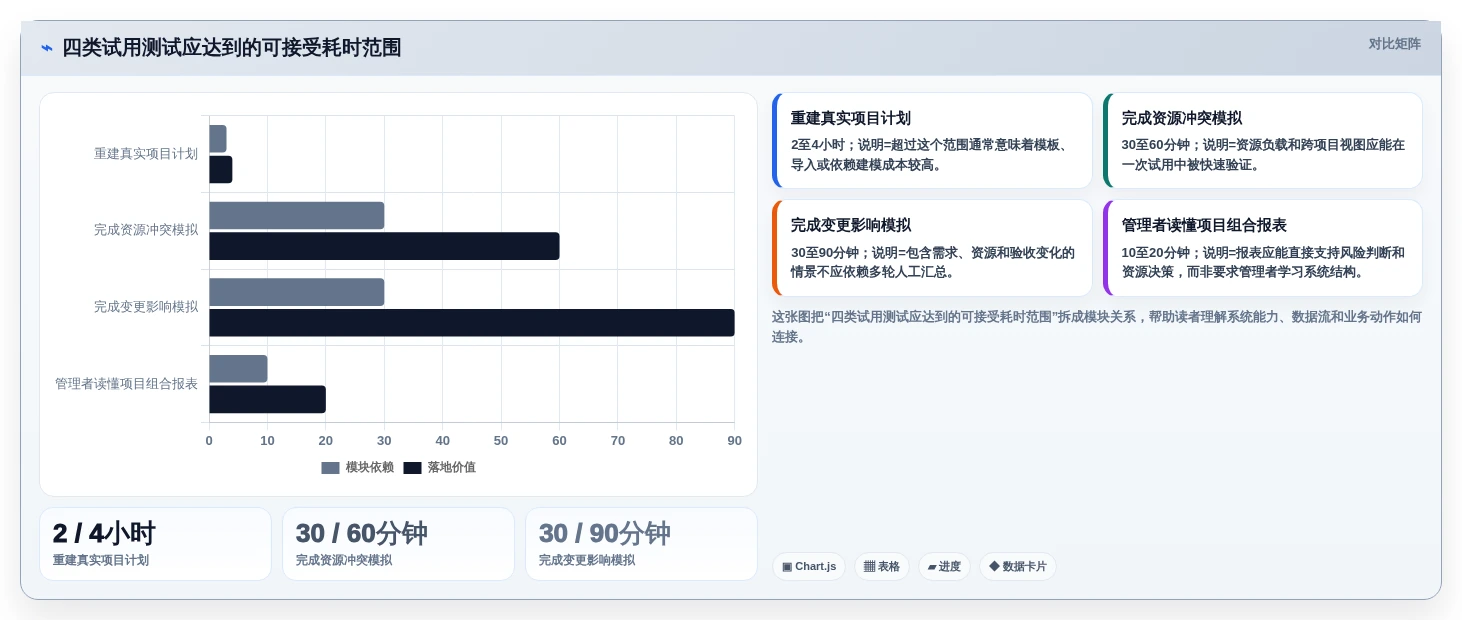Click the description paragraph starting 这张图把

[1096, 327]
